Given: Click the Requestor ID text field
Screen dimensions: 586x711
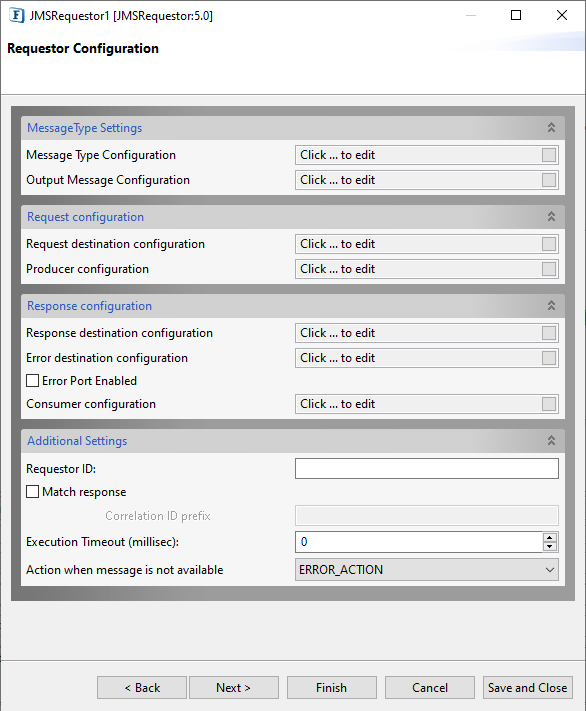Looking at the screenshot, I should pos(426,468).
